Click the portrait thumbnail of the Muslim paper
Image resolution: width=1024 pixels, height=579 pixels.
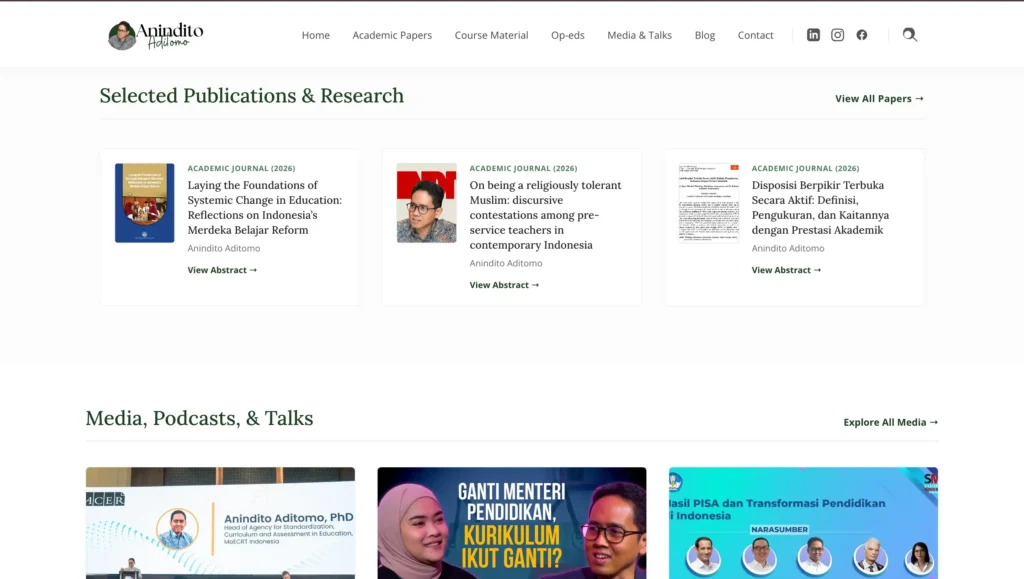click(426, 203)
